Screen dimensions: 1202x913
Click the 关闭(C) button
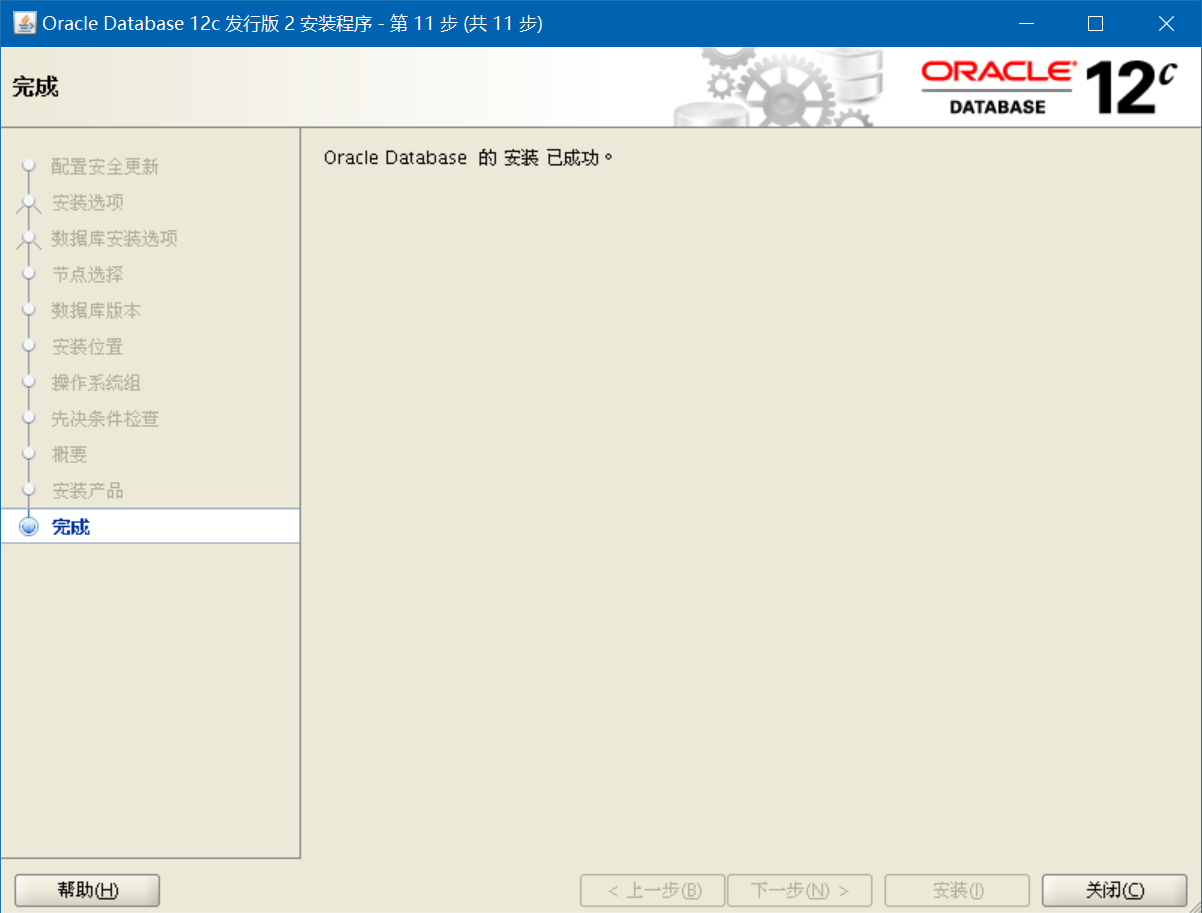pos(1114,890)
